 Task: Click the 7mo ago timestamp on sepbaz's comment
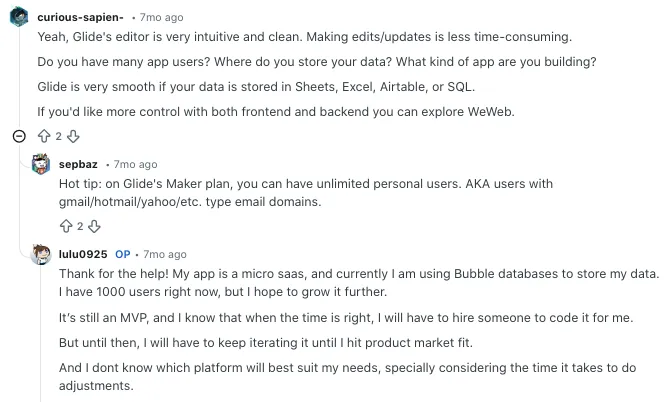point(135,164)
